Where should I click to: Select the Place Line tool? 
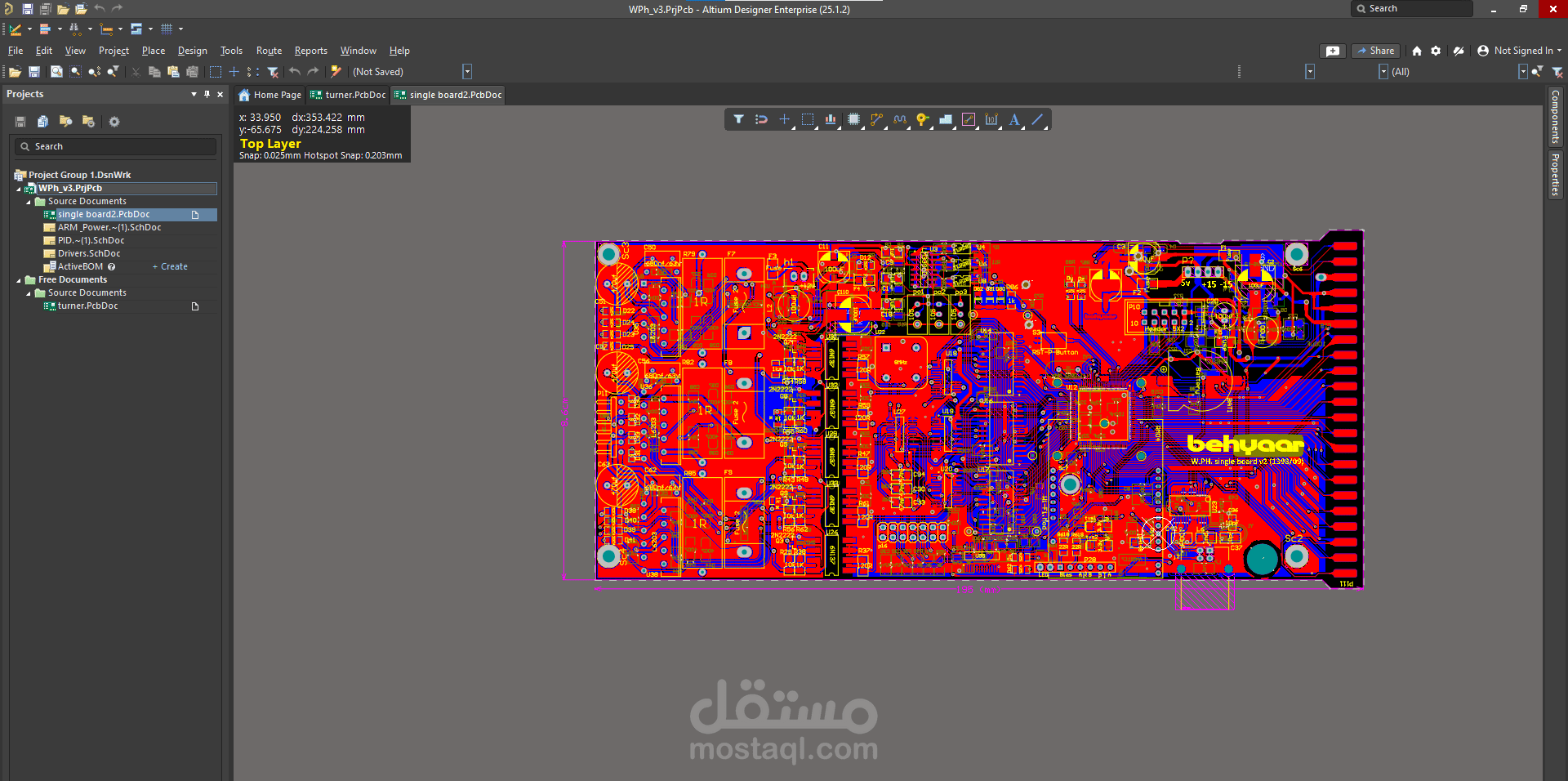1037,119
